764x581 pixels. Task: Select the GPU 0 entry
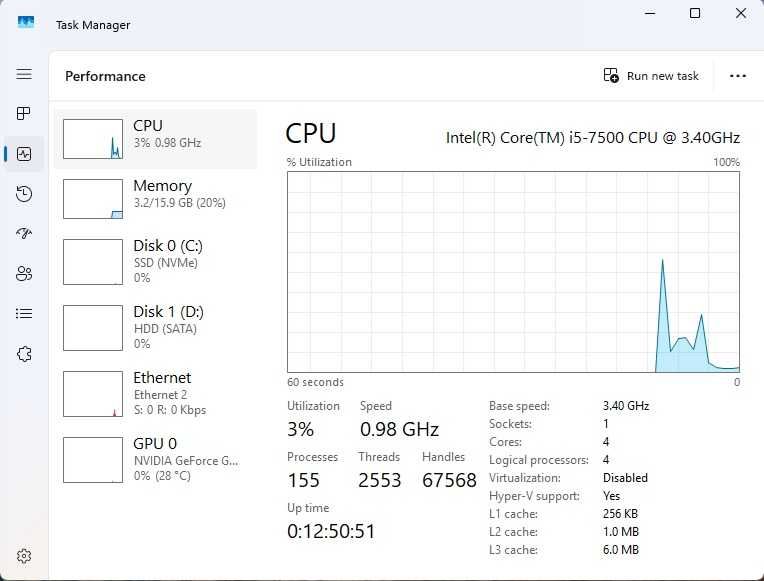[x=155, y=459]
